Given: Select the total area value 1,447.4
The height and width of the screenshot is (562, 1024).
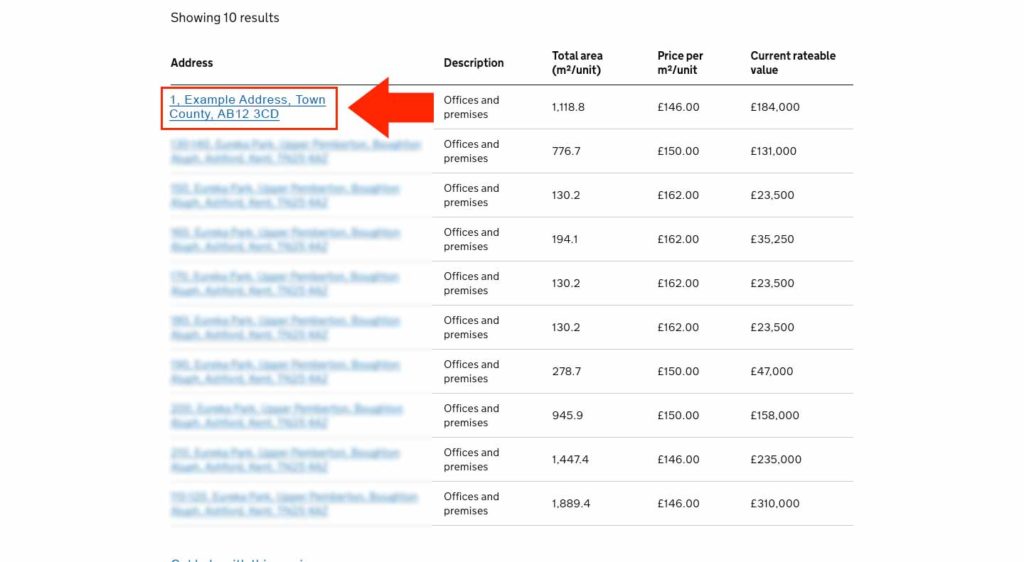Looking at the screenshot, I should 570,460.
